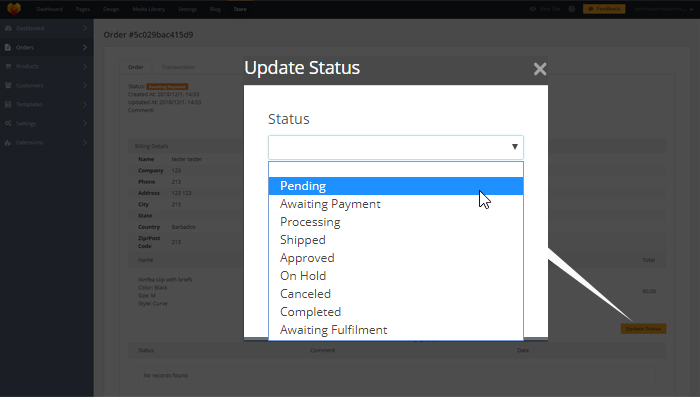Click the Awaiting Payment status badge
The image size is (700, 397).
(x=167, y=87)
